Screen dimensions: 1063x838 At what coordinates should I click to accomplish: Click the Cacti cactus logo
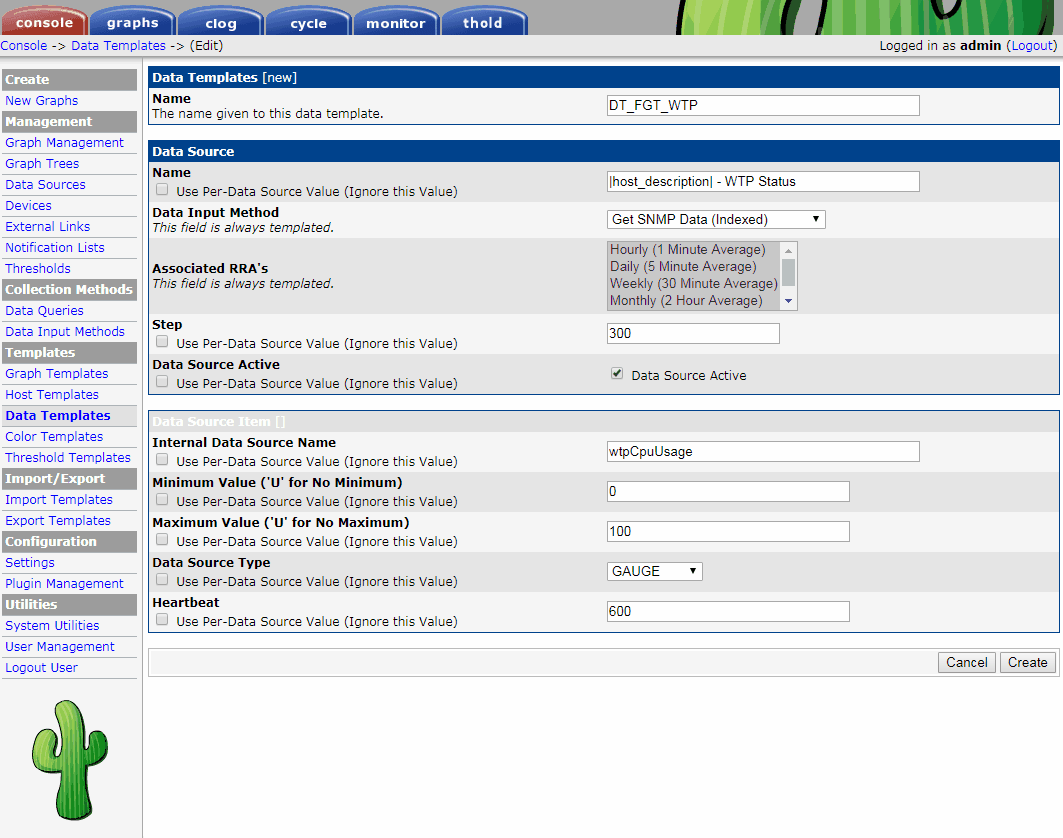(69, 760)
